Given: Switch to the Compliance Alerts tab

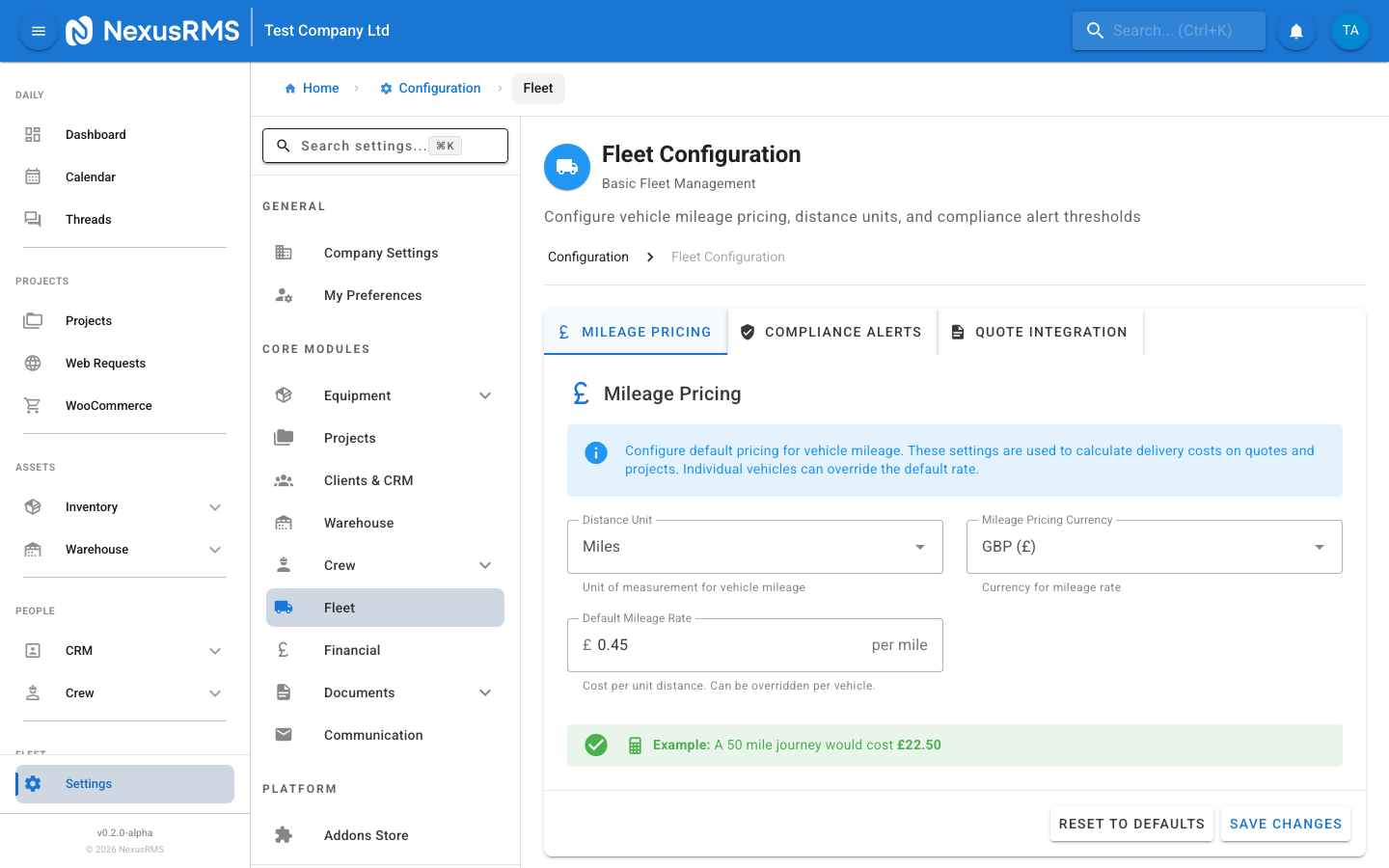Looking at the screenshot, I should tap(831, 331).
